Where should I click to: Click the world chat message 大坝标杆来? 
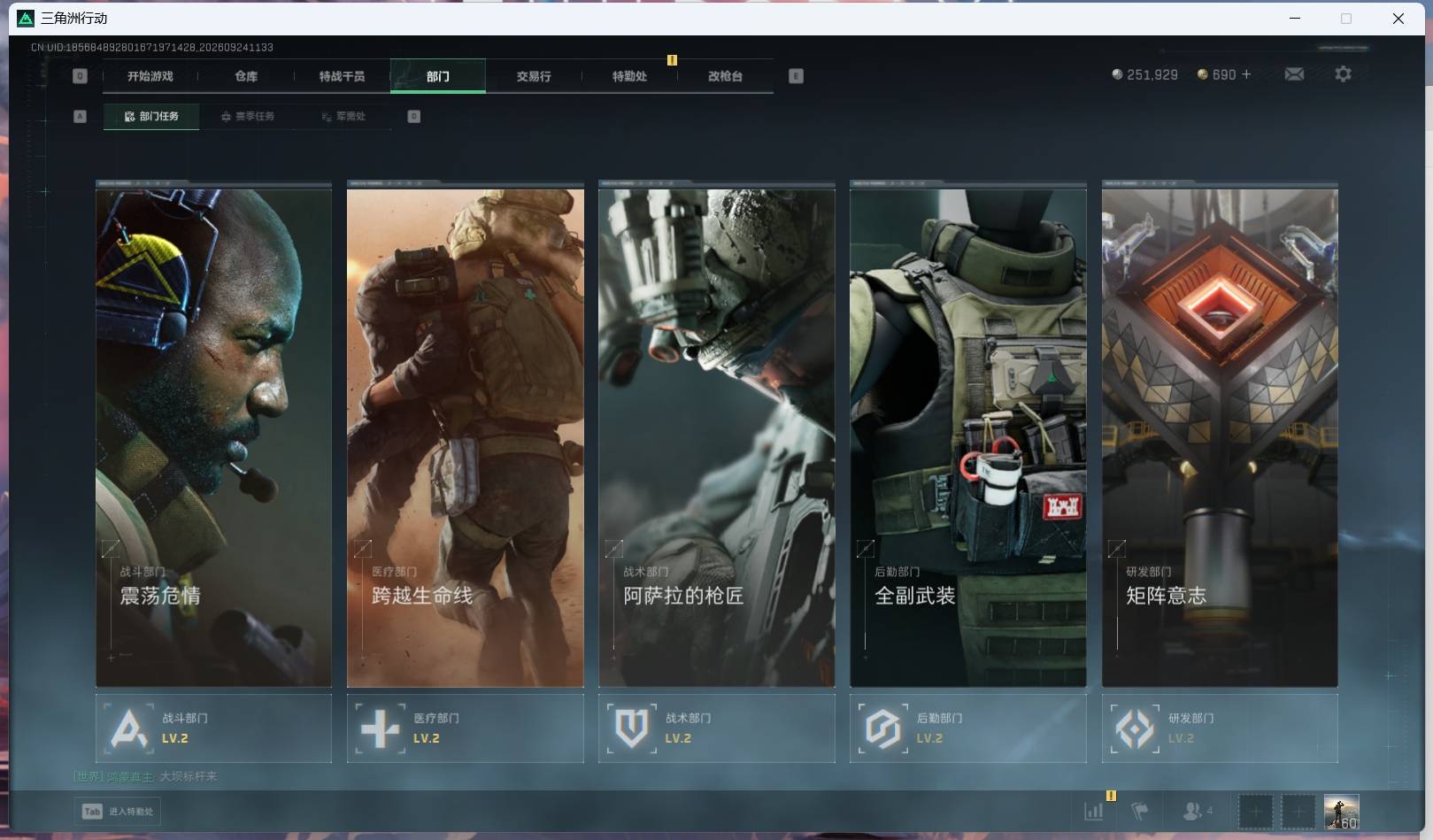(x=188, y=776)
